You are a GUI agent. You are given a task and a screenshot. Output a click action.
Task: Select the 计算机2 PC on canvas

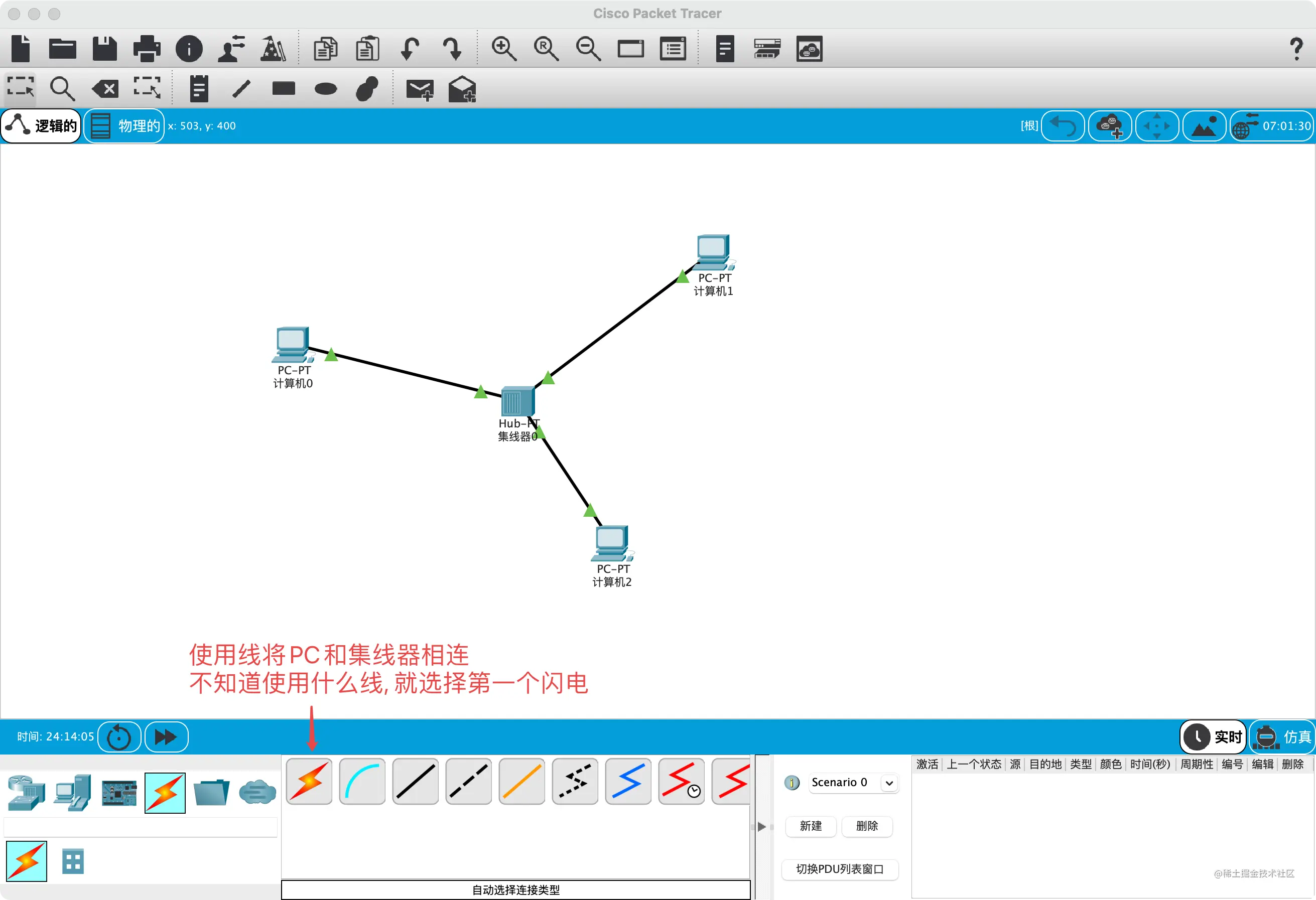tap(612, 543)
